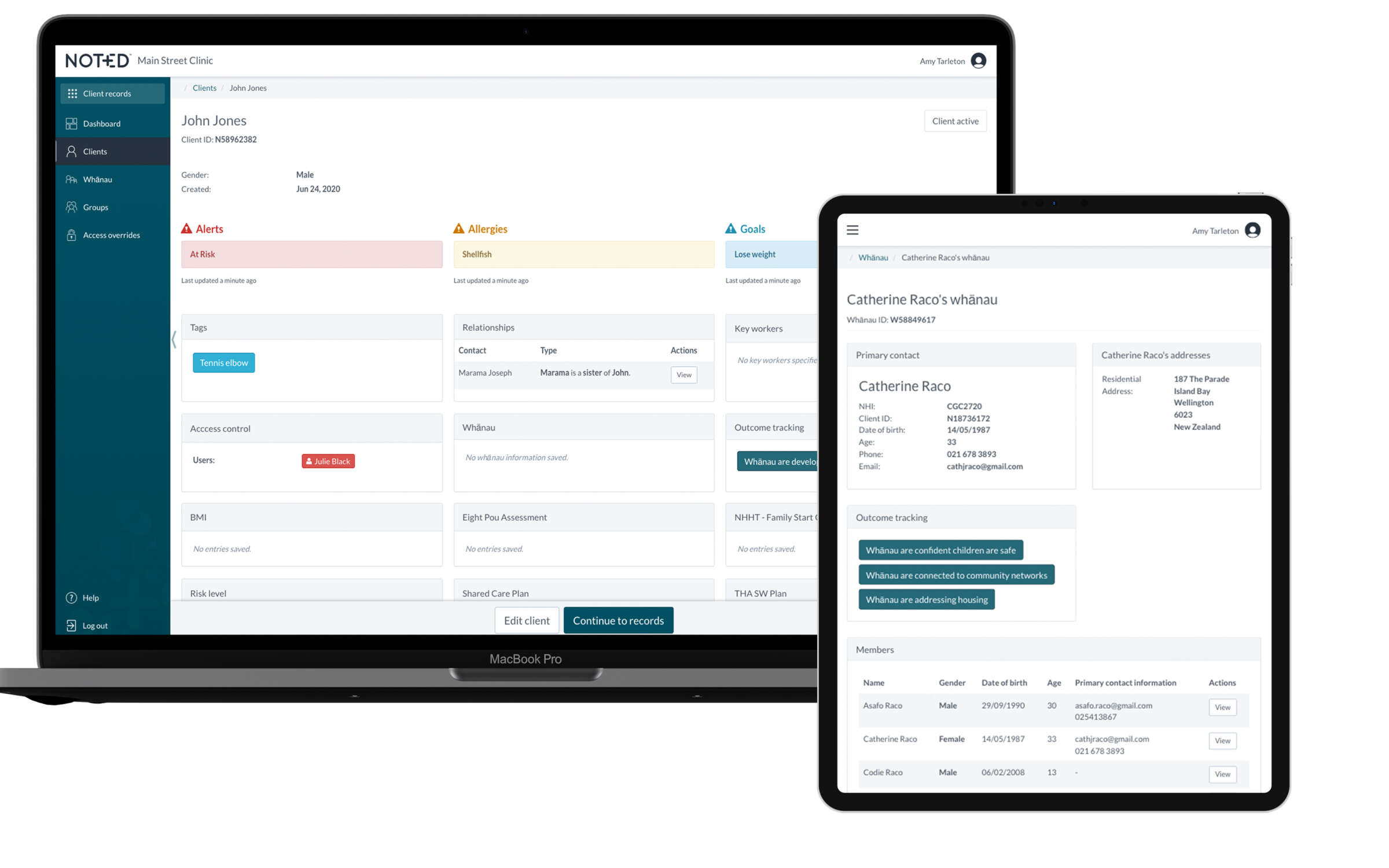This screenshot has width=1389, height=868.
Task: Click Clients breadcrumb navigation link
Action: [204, 88]
